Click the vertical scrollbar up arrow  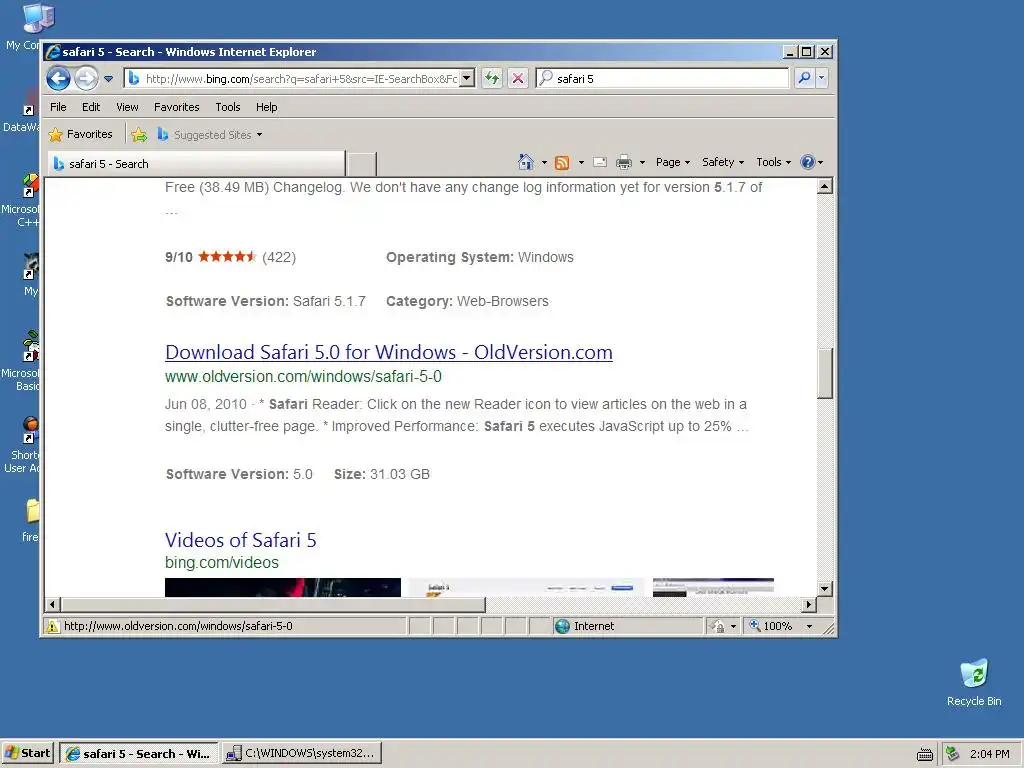coord(825,187)
